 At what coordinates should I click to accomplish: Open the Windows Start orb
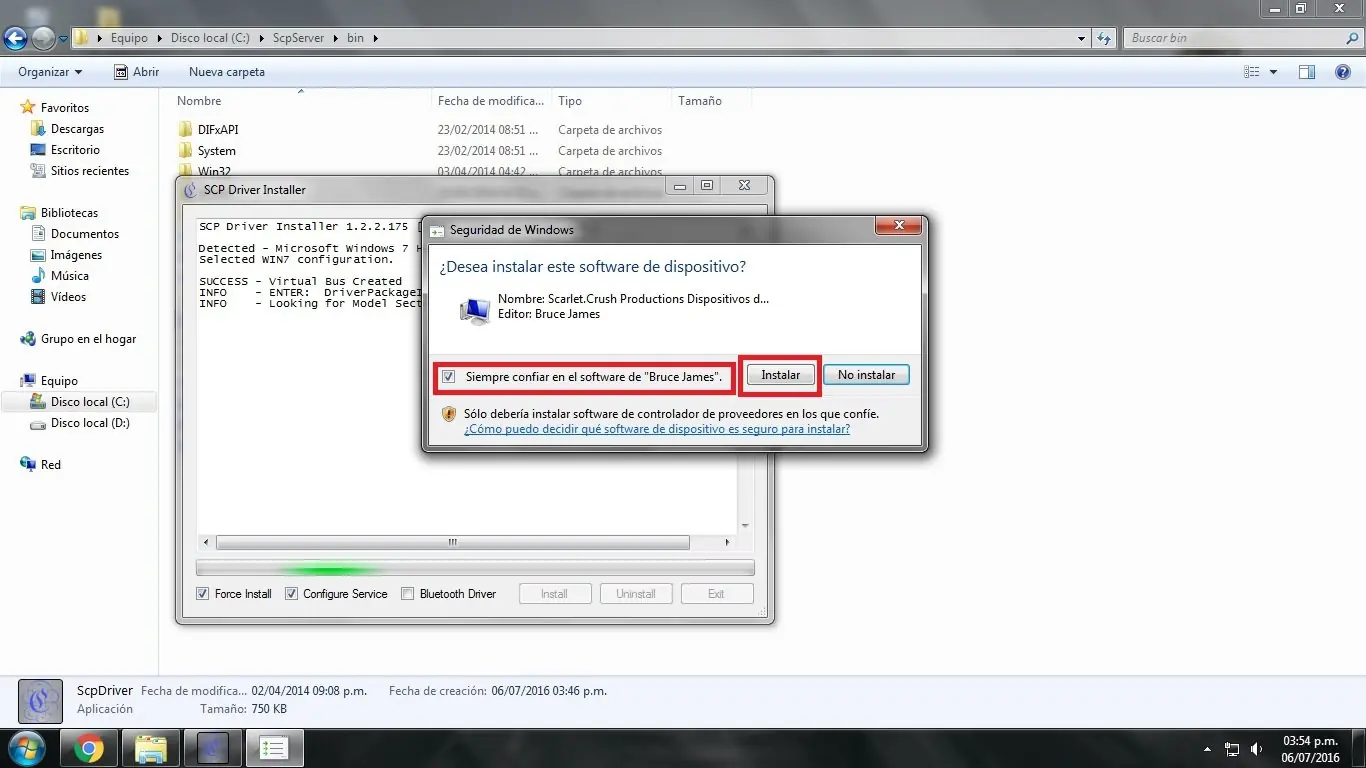tap(27, 748)
